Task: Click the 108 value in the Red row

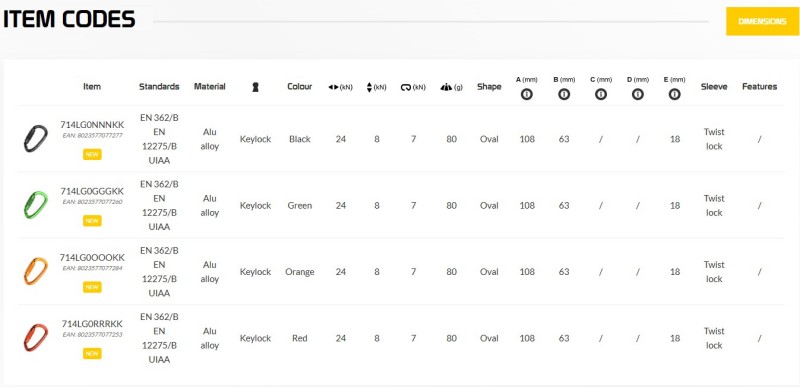Action: point(527,338)
